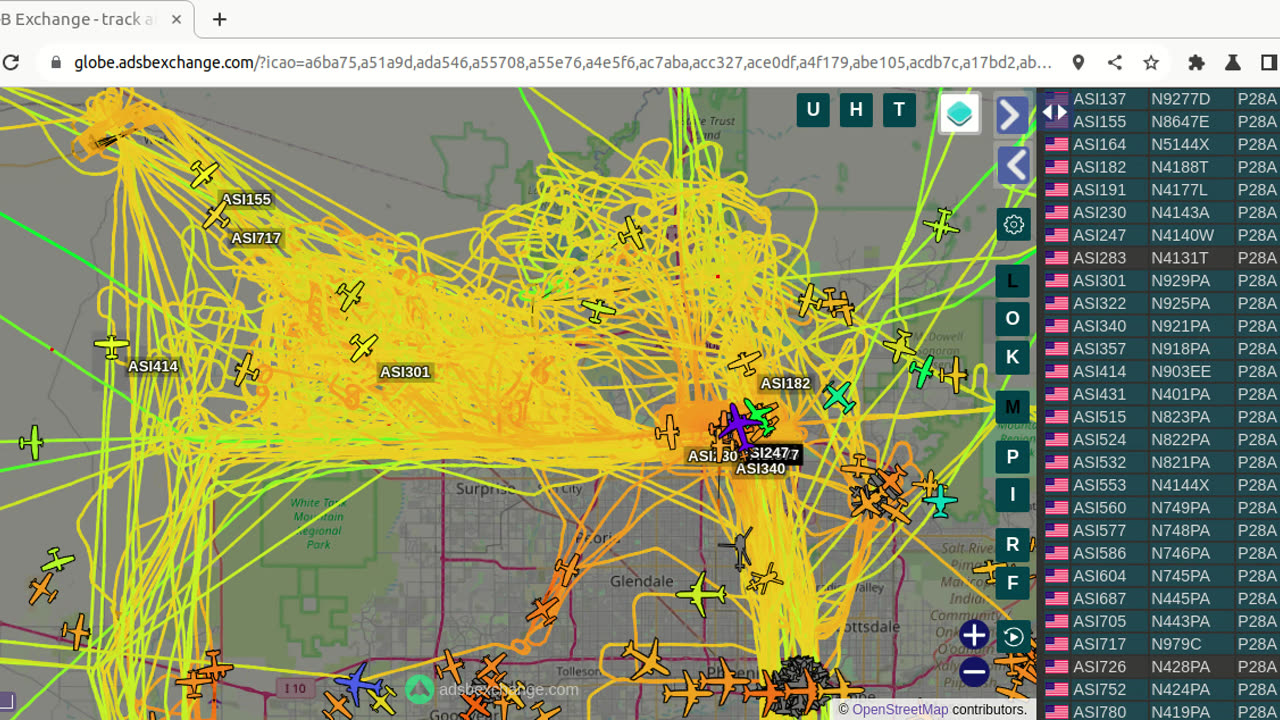Click registration N823PA in list

coord(1180,417)
